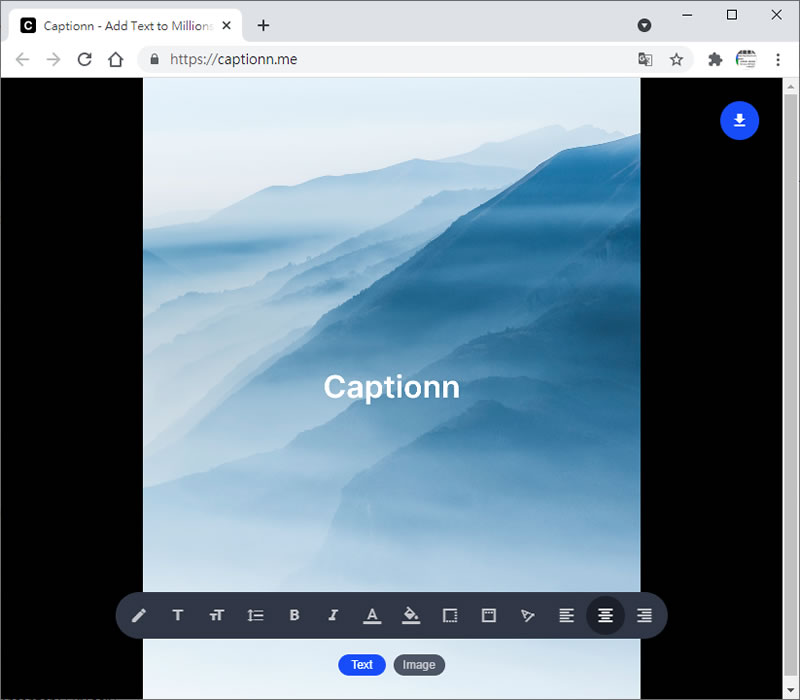800x700 pixels.
Task: Open the fill background color icon
Action: click(x=411, y=616)
